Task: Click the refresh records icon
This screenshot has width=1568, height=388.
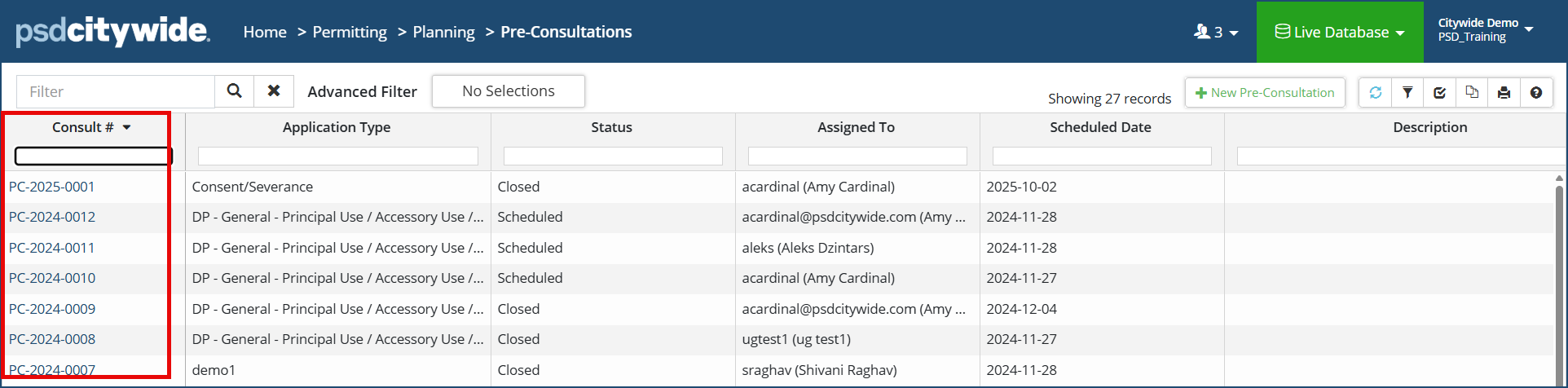Action: pyautogui.click(x=1376, y=93)
